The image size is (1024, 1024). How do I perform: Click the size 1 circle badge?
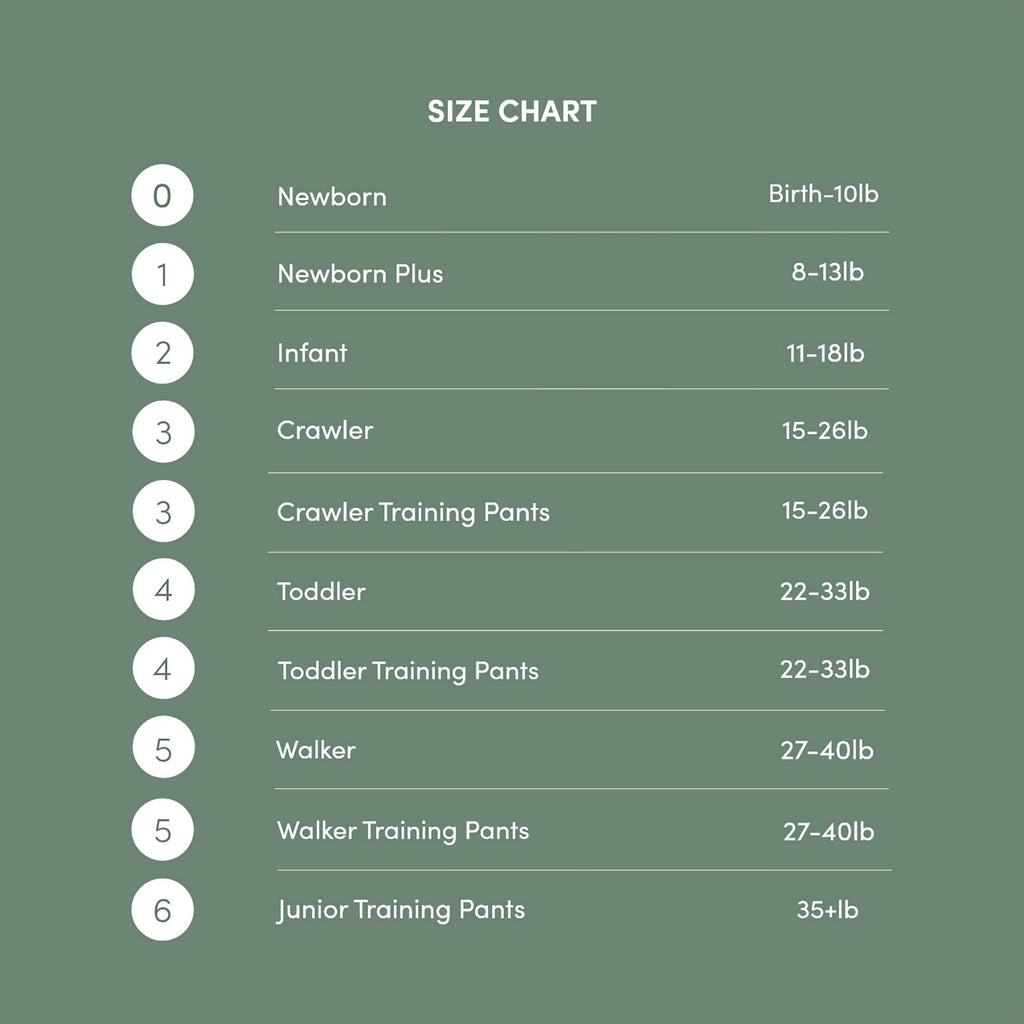163,274
